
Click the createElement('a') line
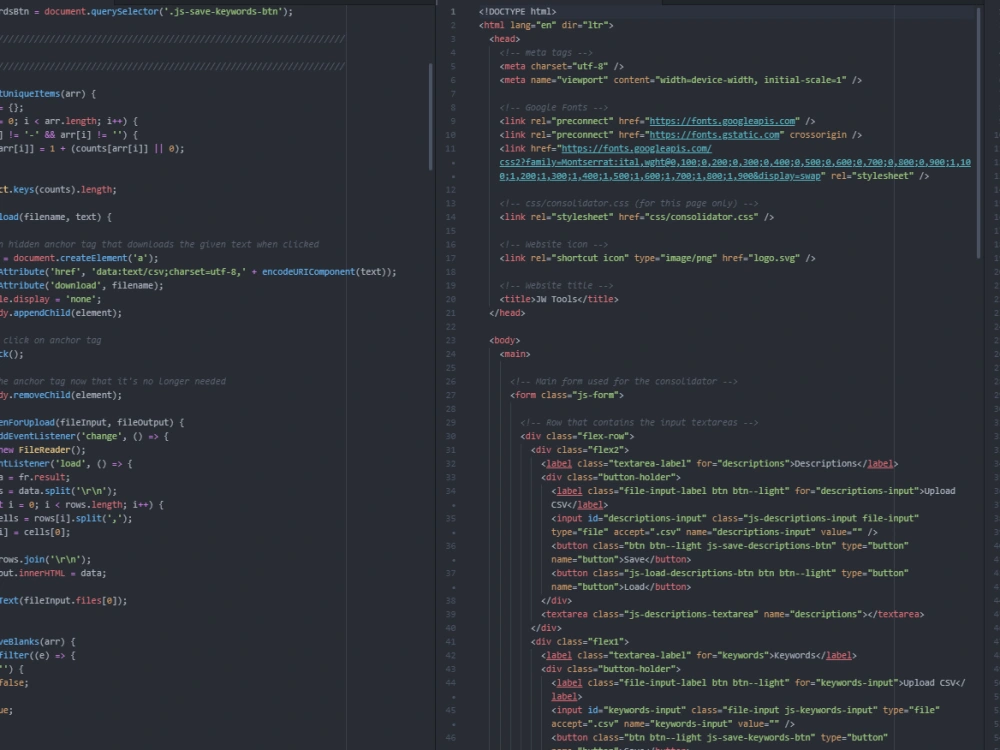pyautogui.click(x=79, y=258)
